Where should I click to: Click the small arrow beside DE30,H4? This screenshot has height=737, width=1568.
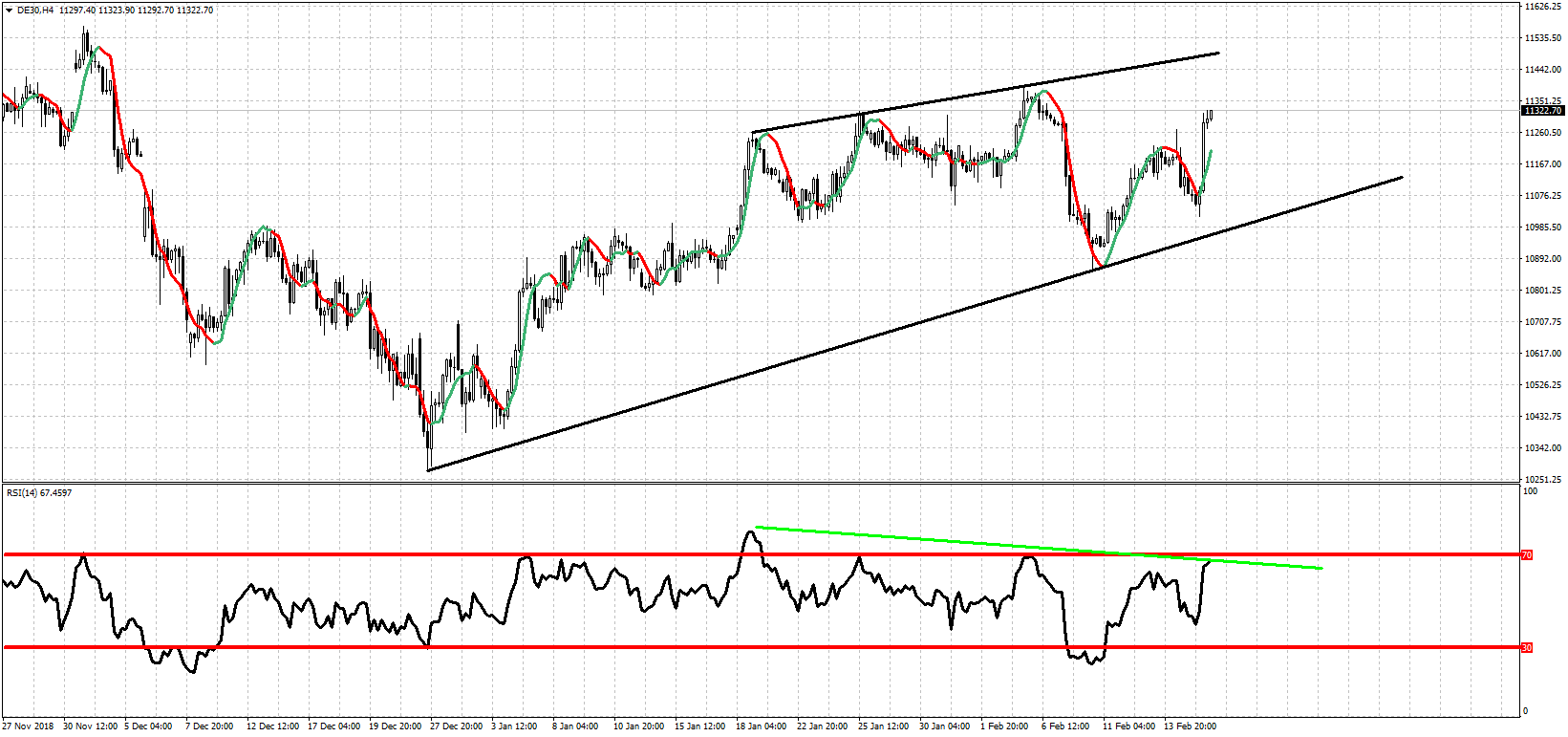pos(10,10)
